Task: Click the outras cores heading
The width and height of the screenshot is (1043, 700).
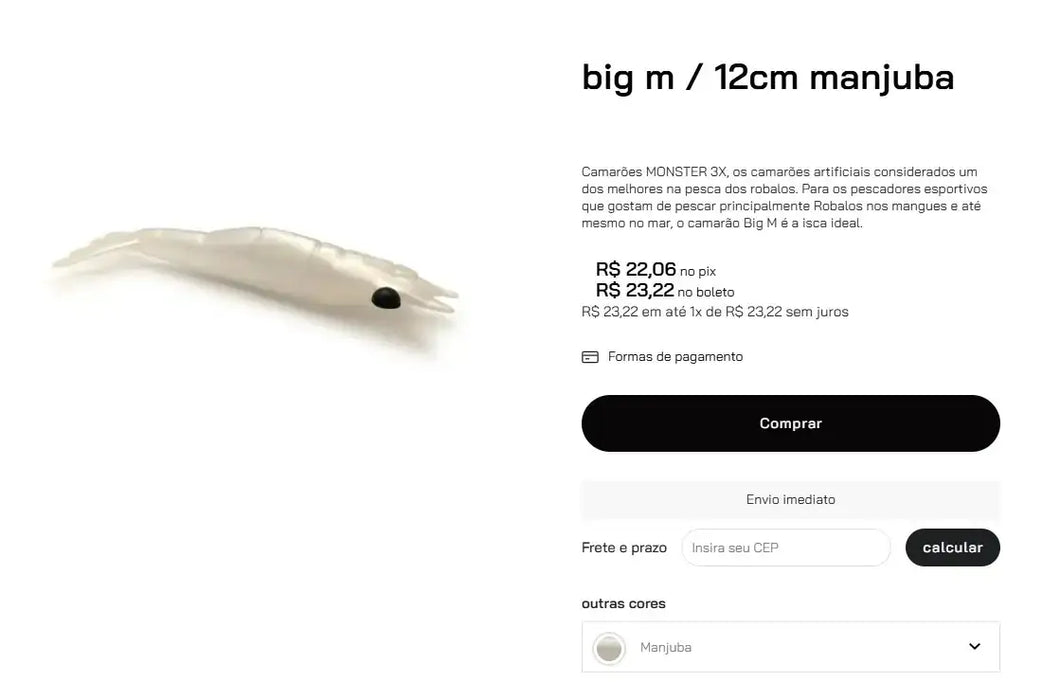Action: (x=623, y=604)
